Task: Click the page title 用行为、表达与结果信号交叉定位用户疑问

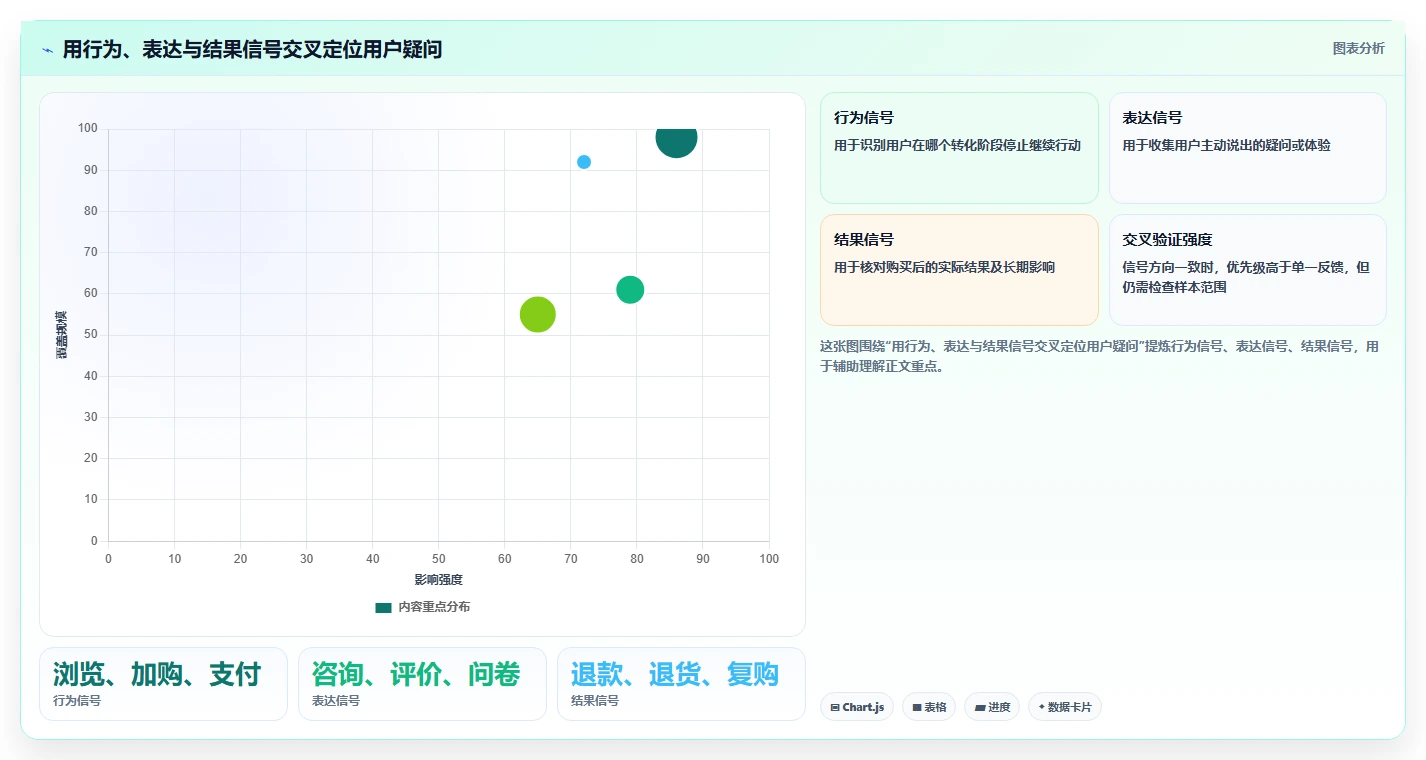Action: click(x=252, y=49)
